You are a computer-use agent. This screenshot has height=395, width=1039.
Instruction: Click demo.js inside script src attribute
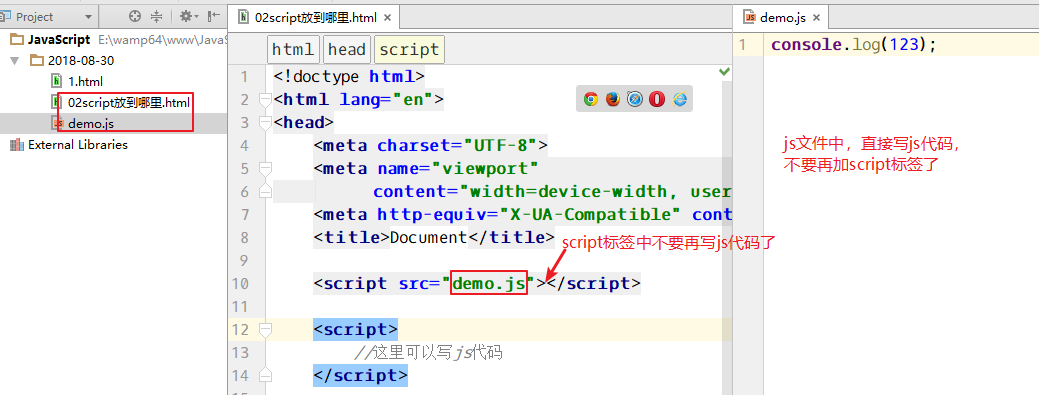point(488,284)
